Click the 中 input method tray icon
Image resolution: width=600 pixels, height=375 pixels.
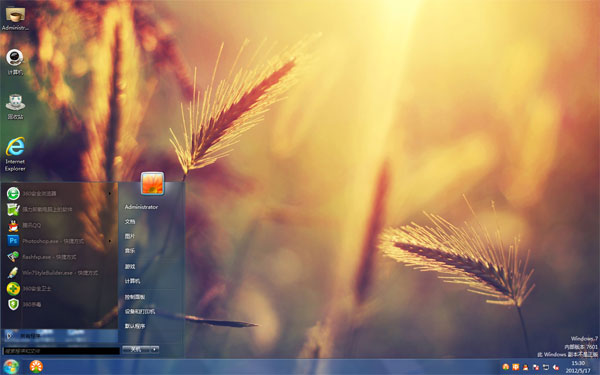pyautogui.click(x=515, y=367)
